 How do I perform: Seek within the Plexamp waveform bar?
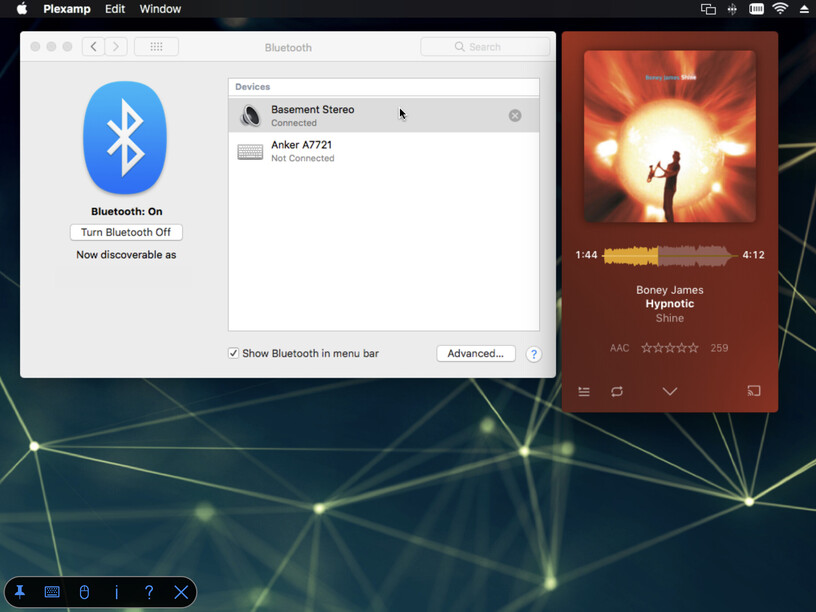[670, 255]
